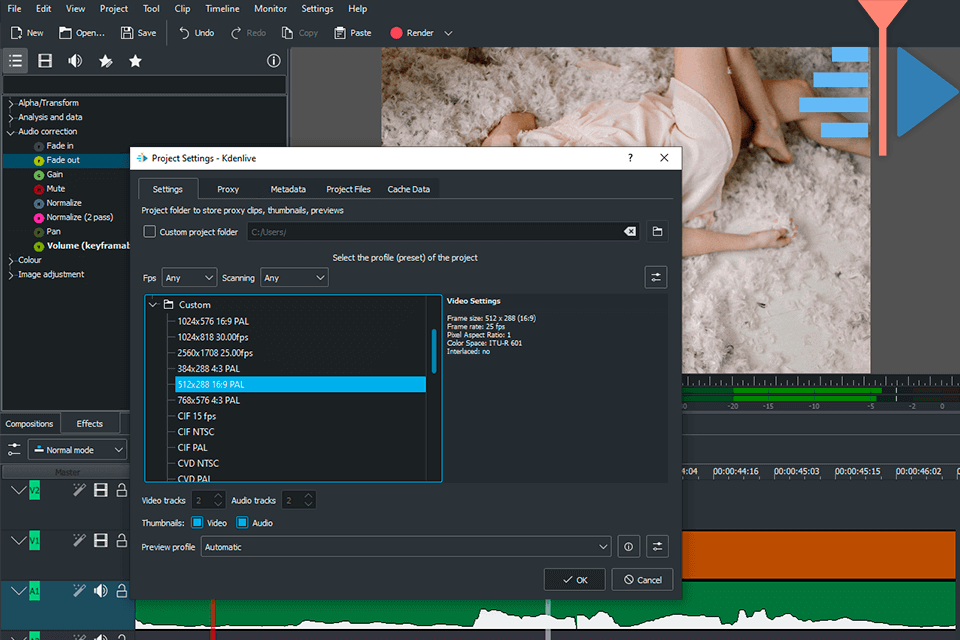Open the Timeline menu
Viewport: 960px width, 640px height.
tap(222, 9)
